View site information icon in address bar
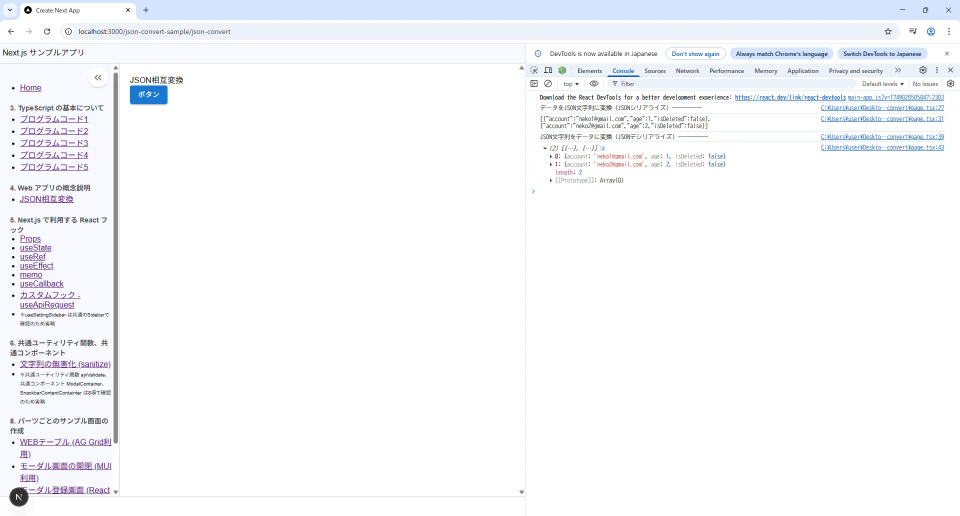Viewport: 960px width, 516px height. pyautogui.click(x=69, y=31)
